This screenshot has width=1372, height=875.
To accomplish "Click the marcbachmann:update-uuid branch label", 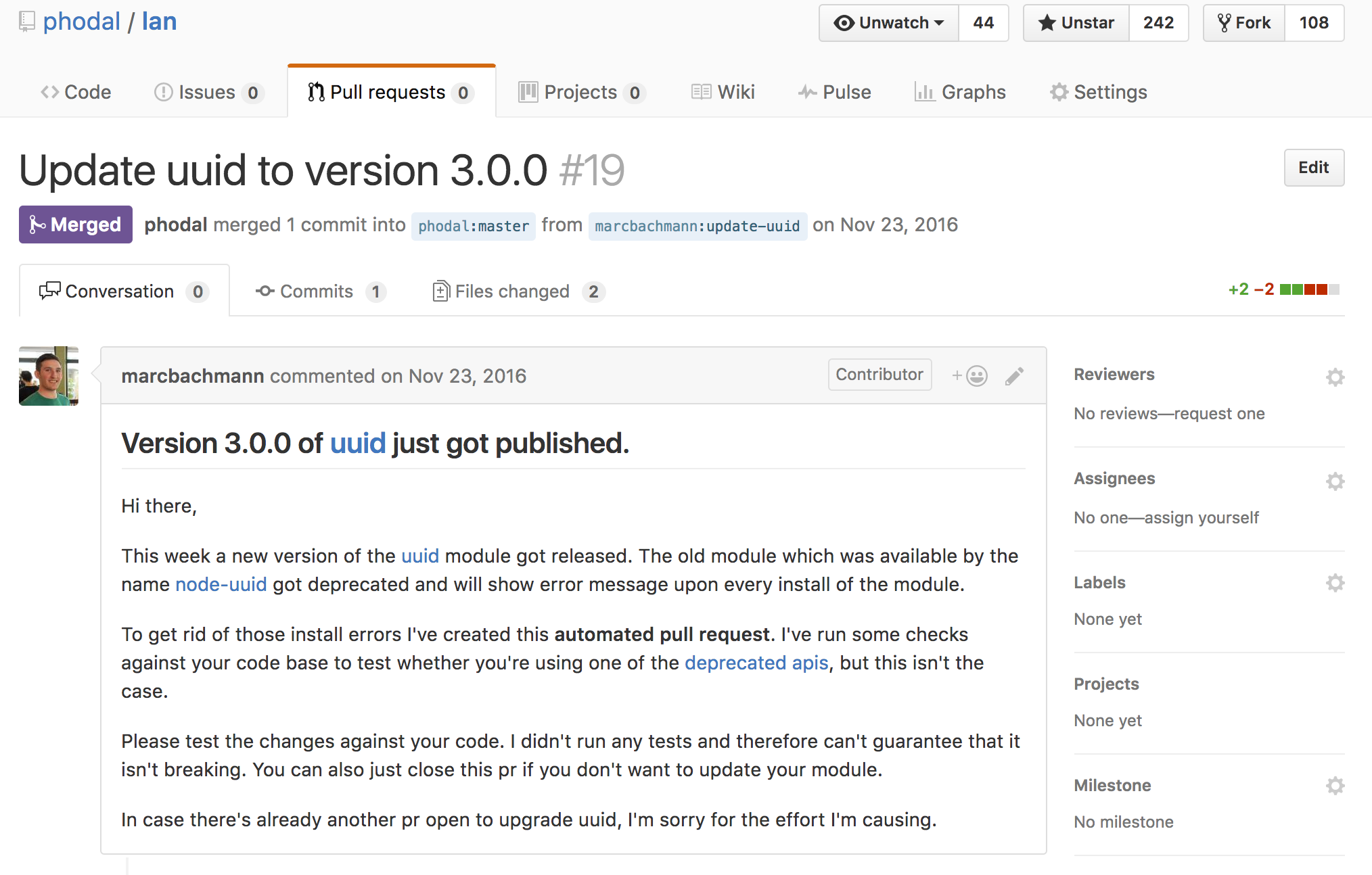I will 698,226.
